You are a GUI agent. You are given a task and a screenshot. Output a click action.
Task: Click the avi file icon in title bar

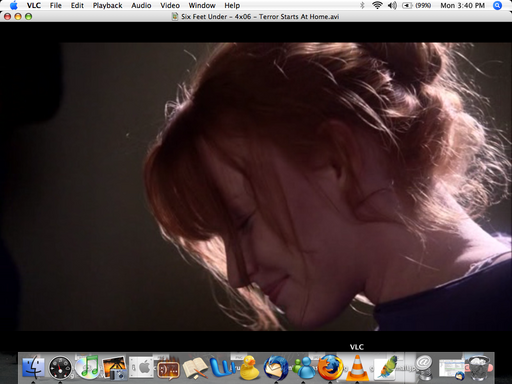tap(175, 16)
